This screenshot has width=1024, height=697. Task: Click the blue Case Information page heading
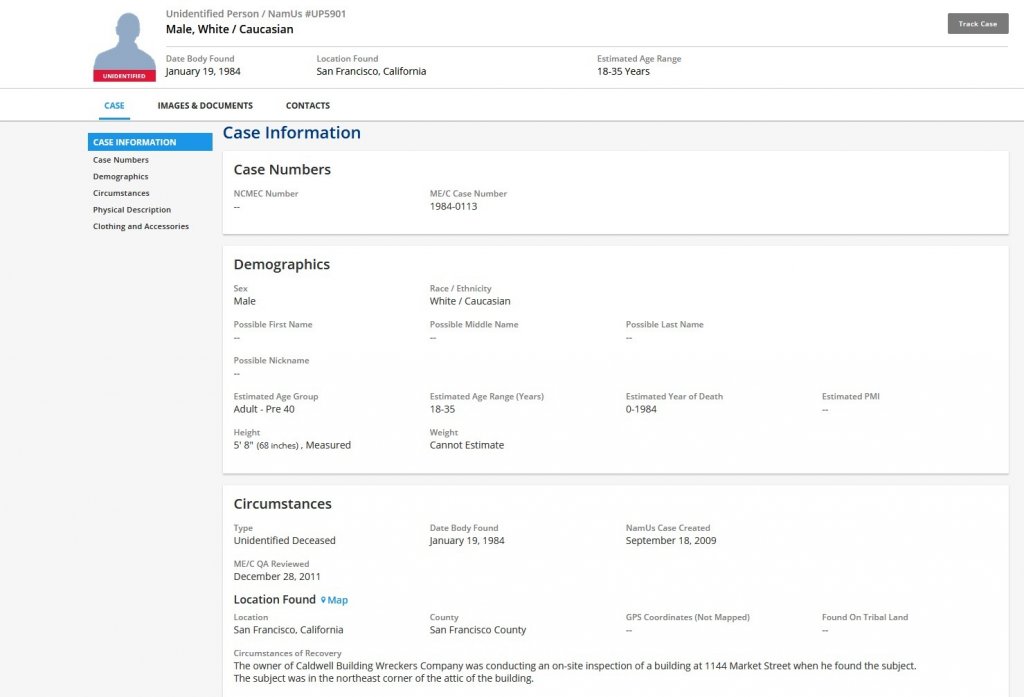[291, 133]
